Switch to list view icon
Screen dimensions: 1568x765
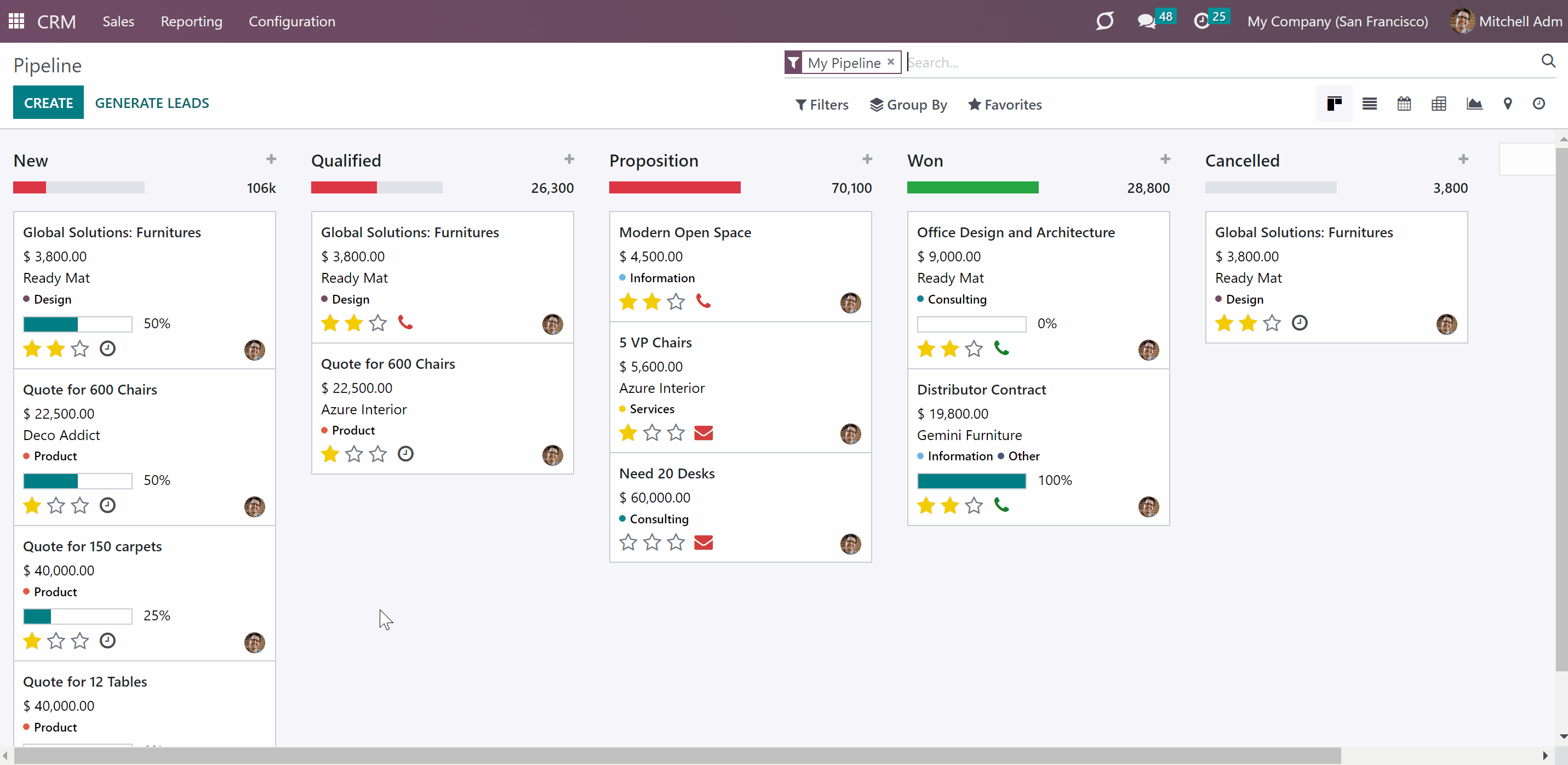coord(1370,104)
